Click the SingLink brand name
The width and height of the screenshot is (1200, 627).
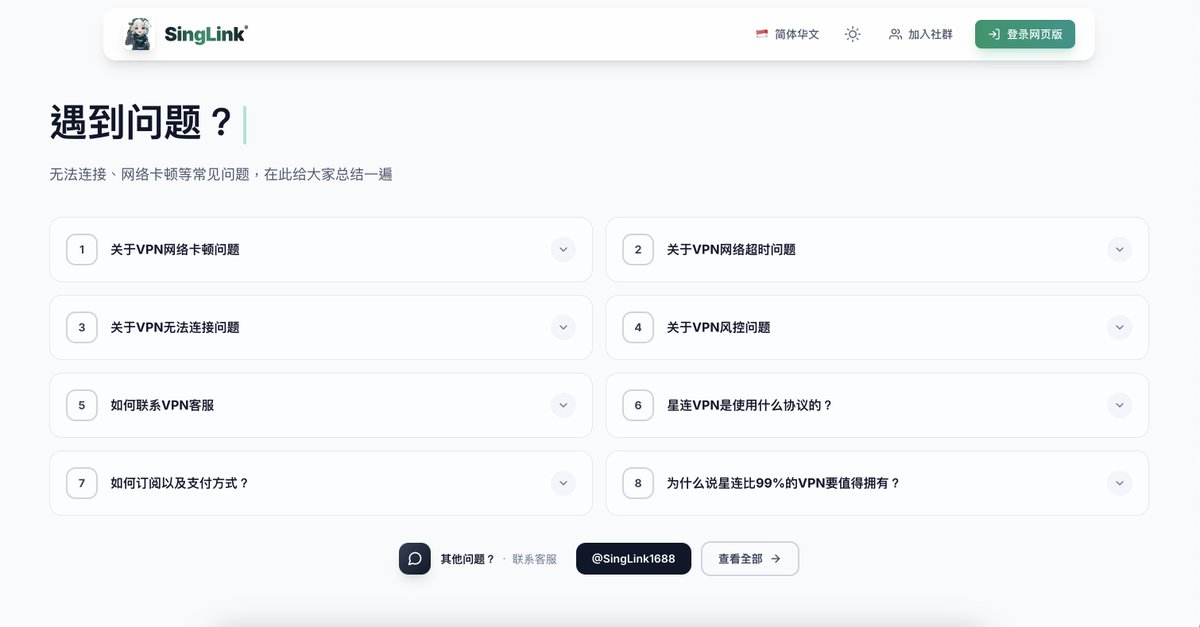click(206, 34)
